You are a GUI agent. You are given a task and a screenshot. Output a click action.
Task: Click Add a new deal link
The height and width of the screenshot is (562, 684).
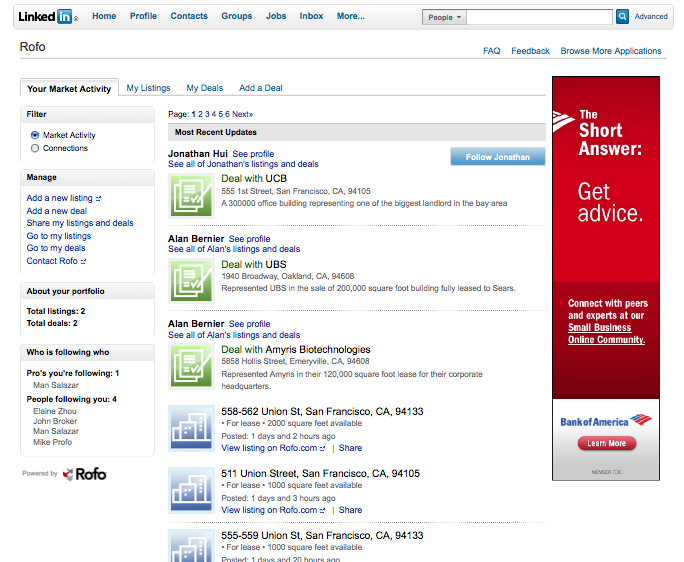(57, 211)
